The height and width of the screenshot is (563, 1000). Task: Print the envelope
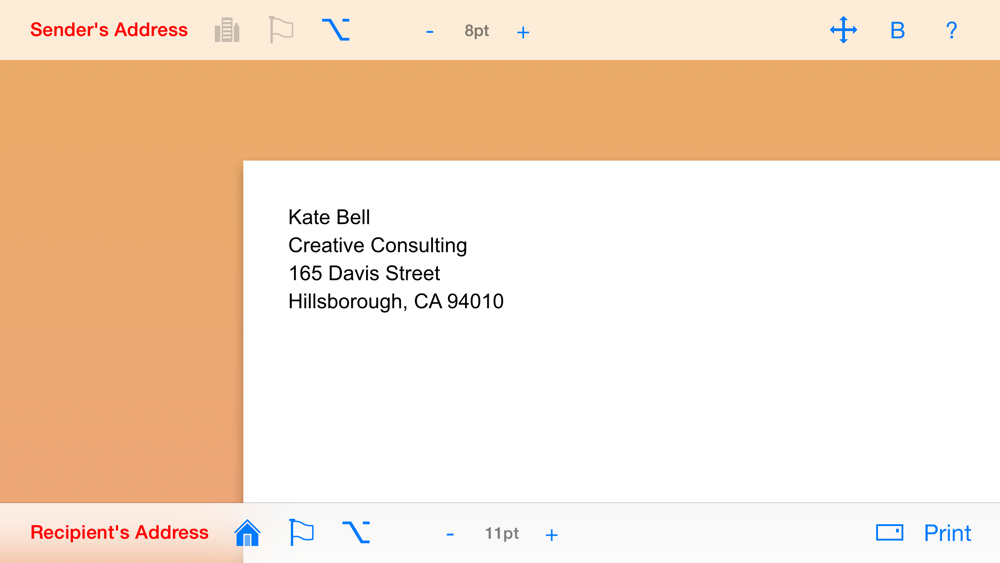pyautogui.click(x=948, y=533)
